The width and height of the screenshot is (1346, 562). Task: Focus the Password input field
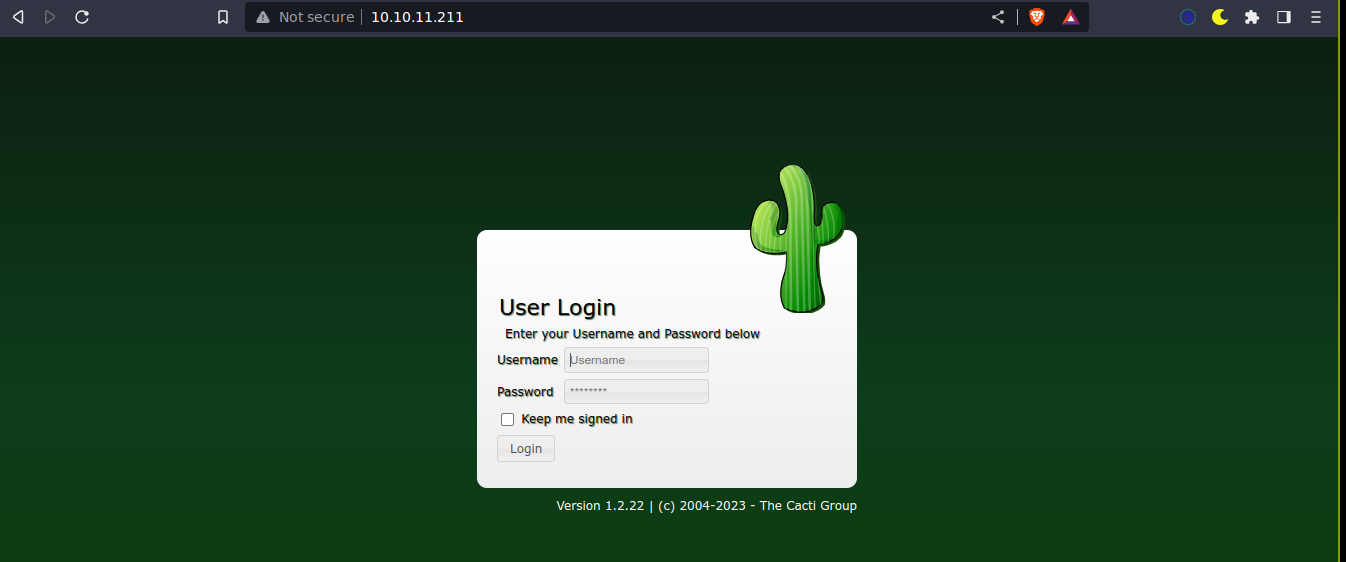pos(636,392)
